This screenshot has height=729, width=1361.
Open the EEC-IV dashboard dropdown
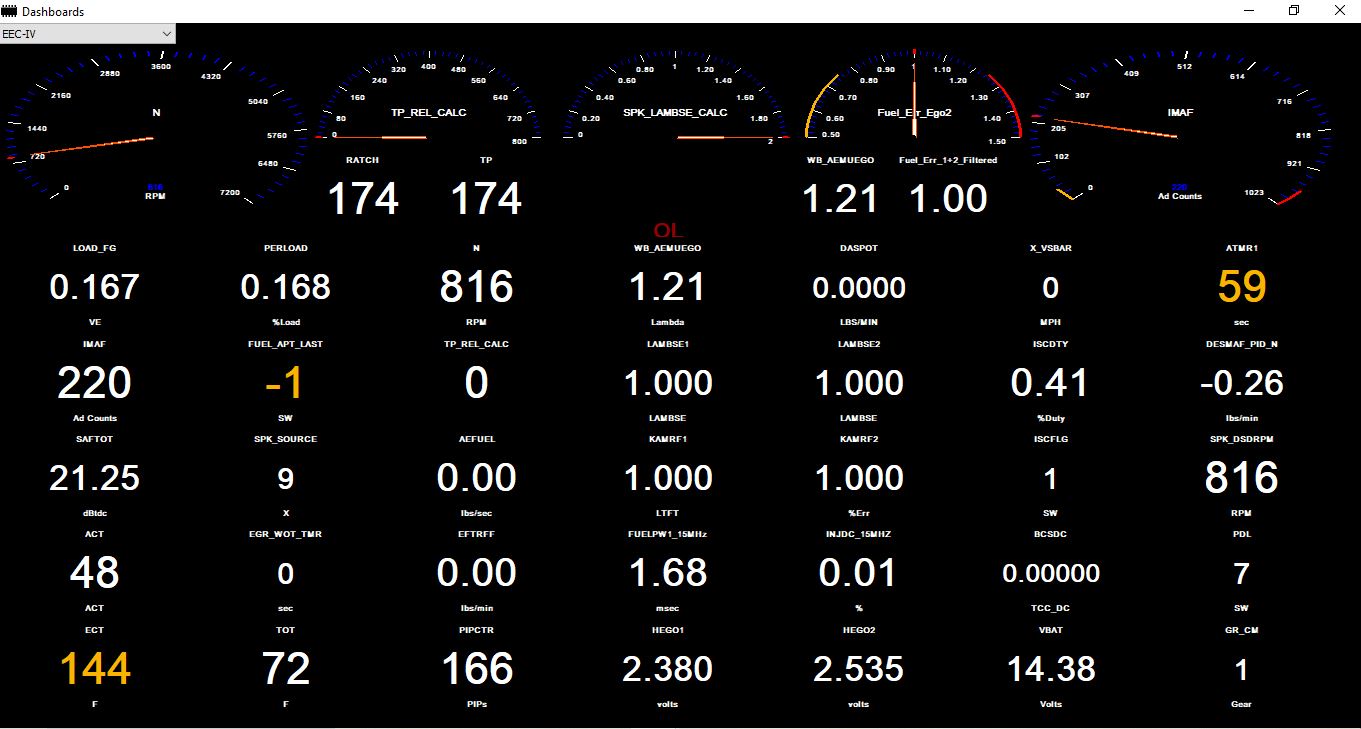click(x=88, y=34)
